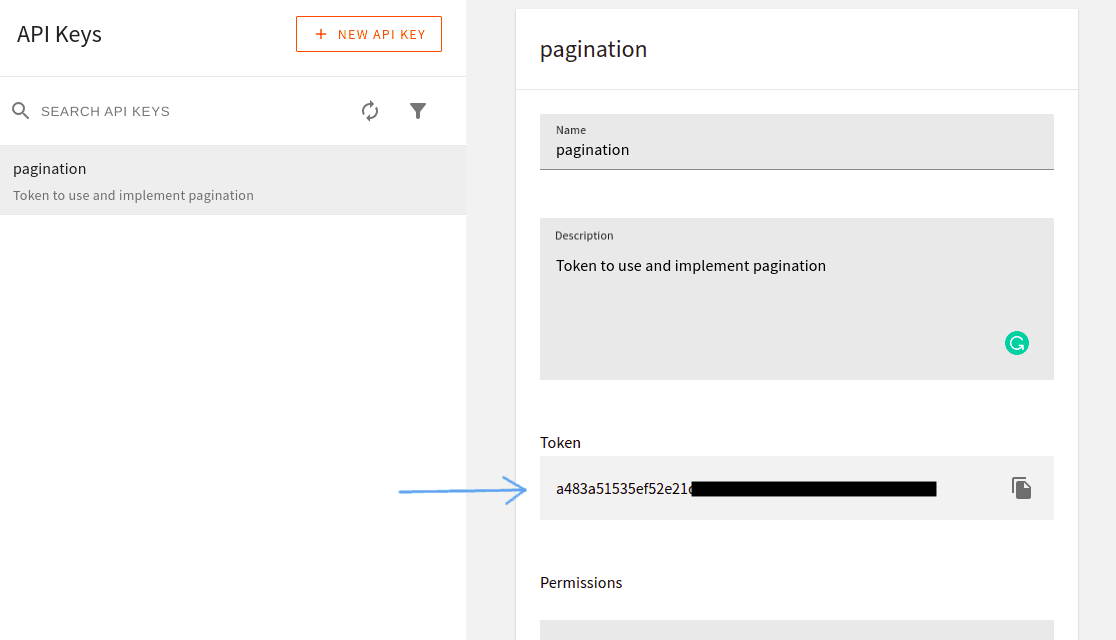Copy the token using the clipboard icon
Viewport: 1116px width, 640px height.
pyautogui.click(x=1021, y=488)
